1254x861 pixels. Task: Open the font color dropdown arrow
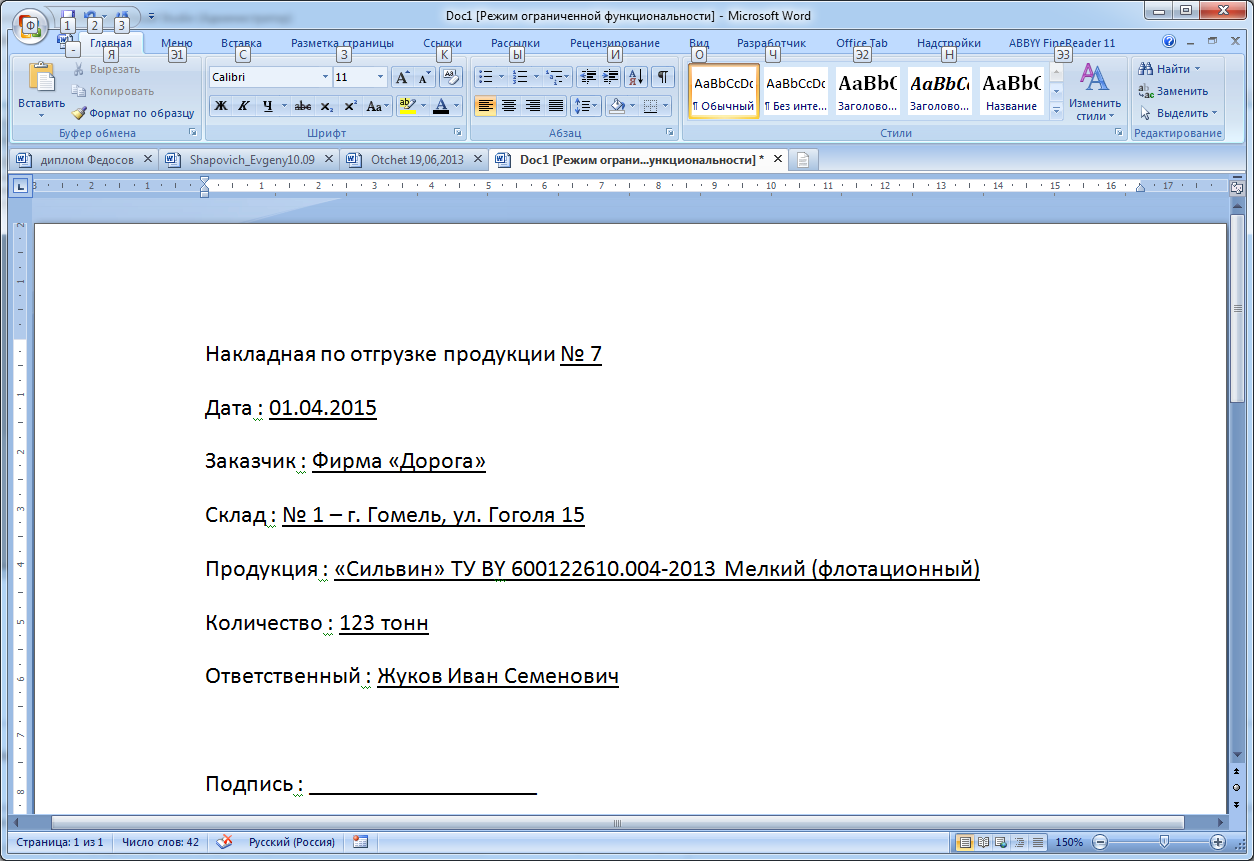click(x=456, y=105)
